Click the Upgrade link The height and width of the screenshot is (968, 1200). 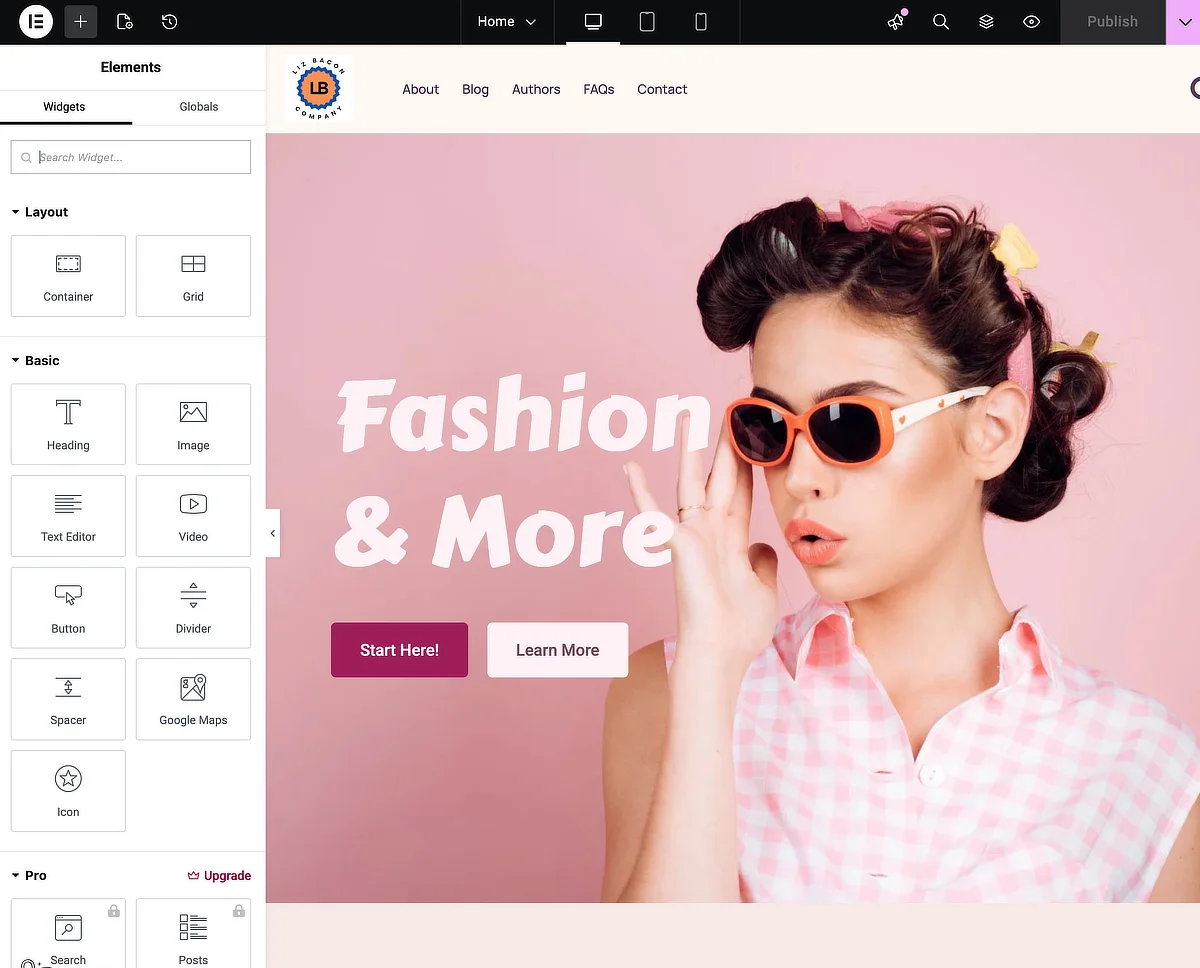click(x=219, y=876)
